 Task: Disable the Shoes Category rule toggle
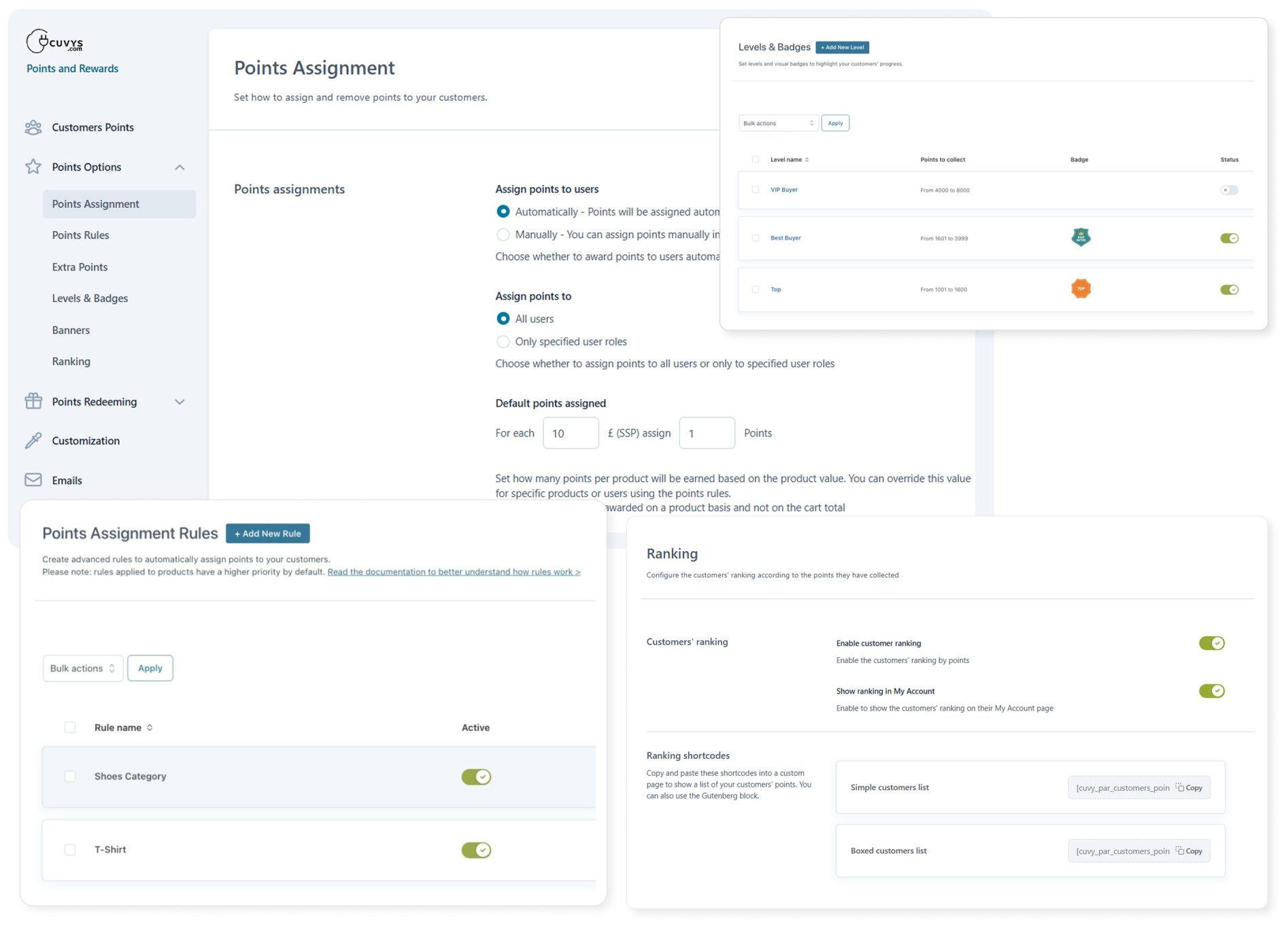pos(476,776)
